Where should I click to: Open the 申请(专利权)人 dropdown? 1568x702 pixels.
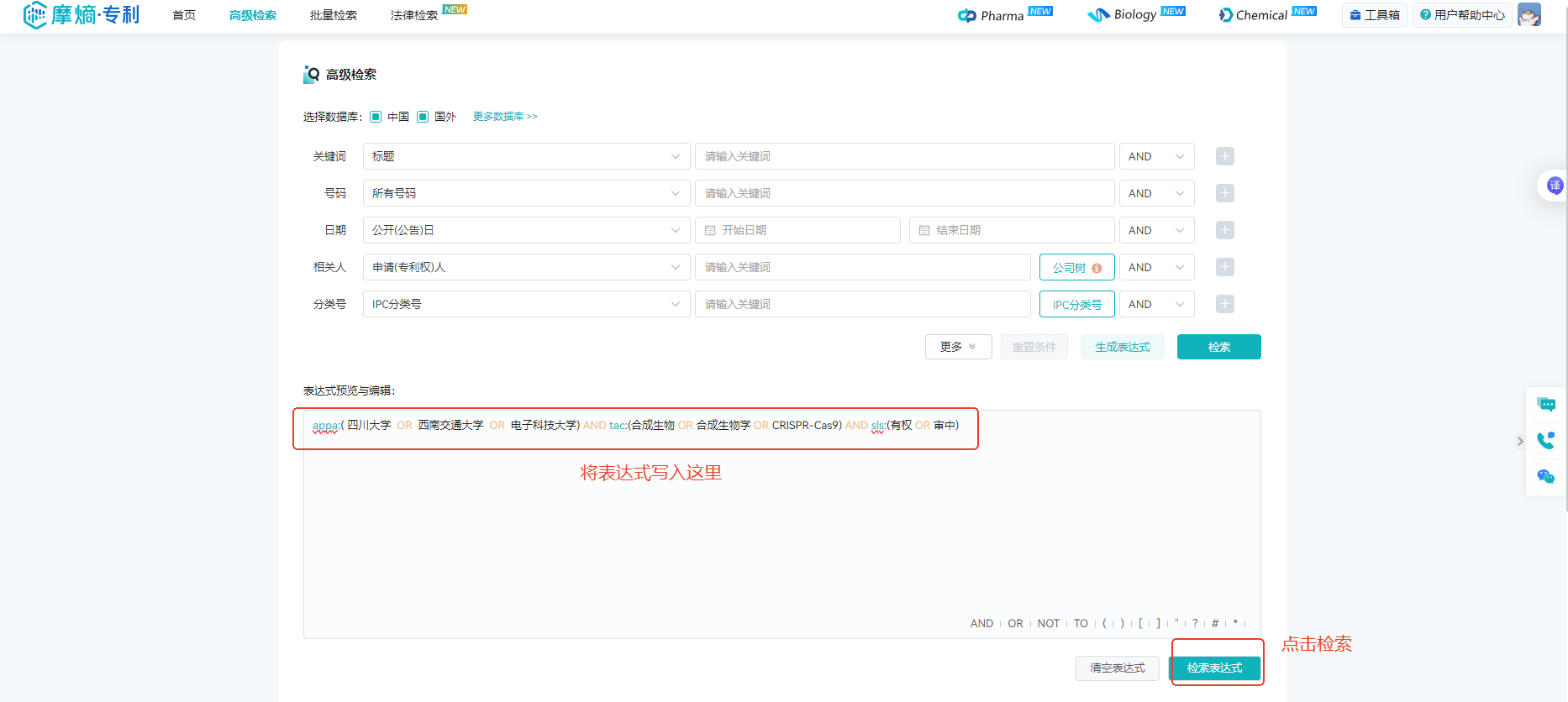click(x=526, y=267)
